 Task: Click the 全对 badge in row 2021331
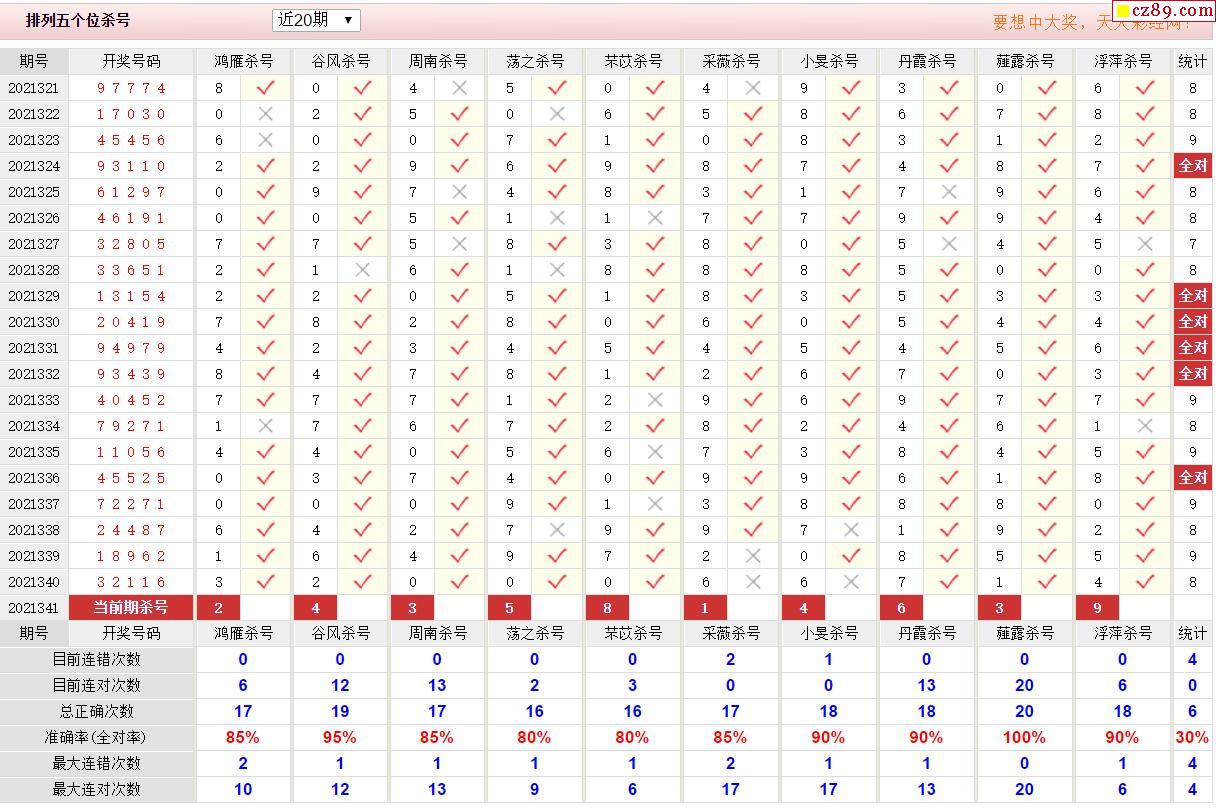tap(1193, 348)
